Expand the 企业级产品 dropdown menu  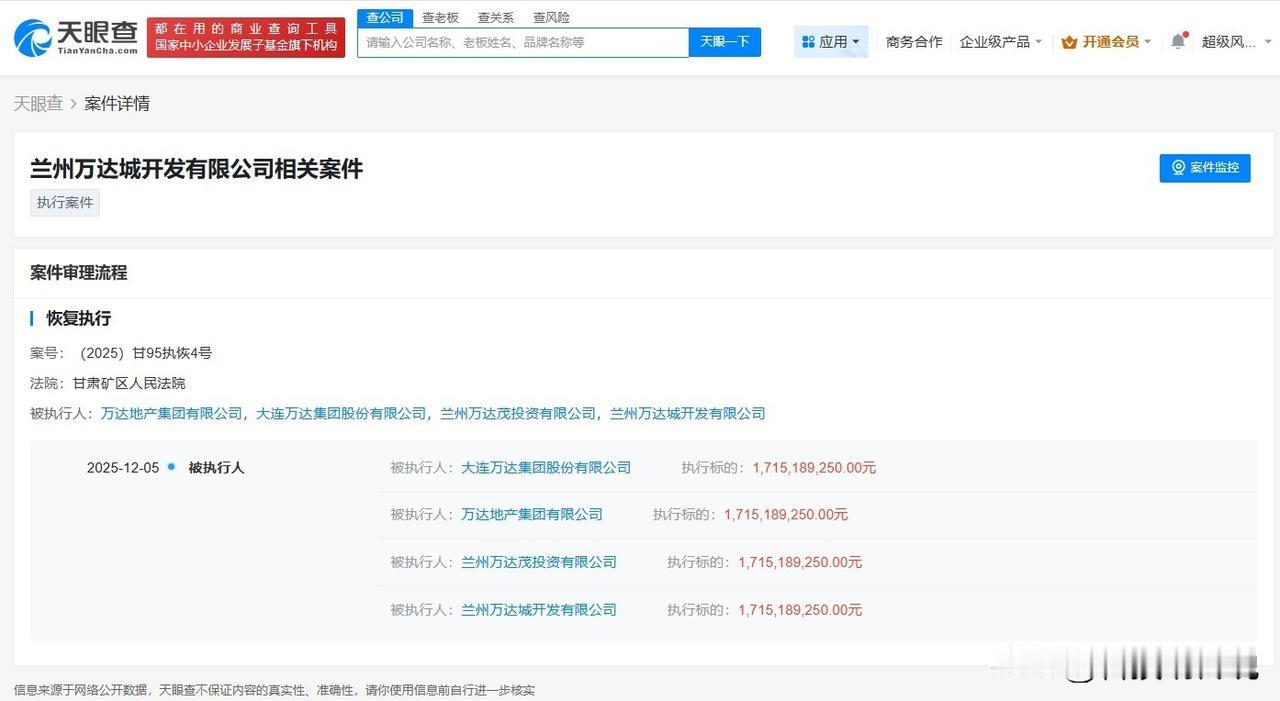1000,42
